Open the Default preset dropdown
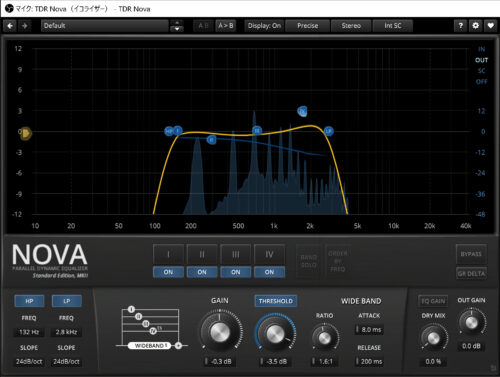 [x=105, y=26]
